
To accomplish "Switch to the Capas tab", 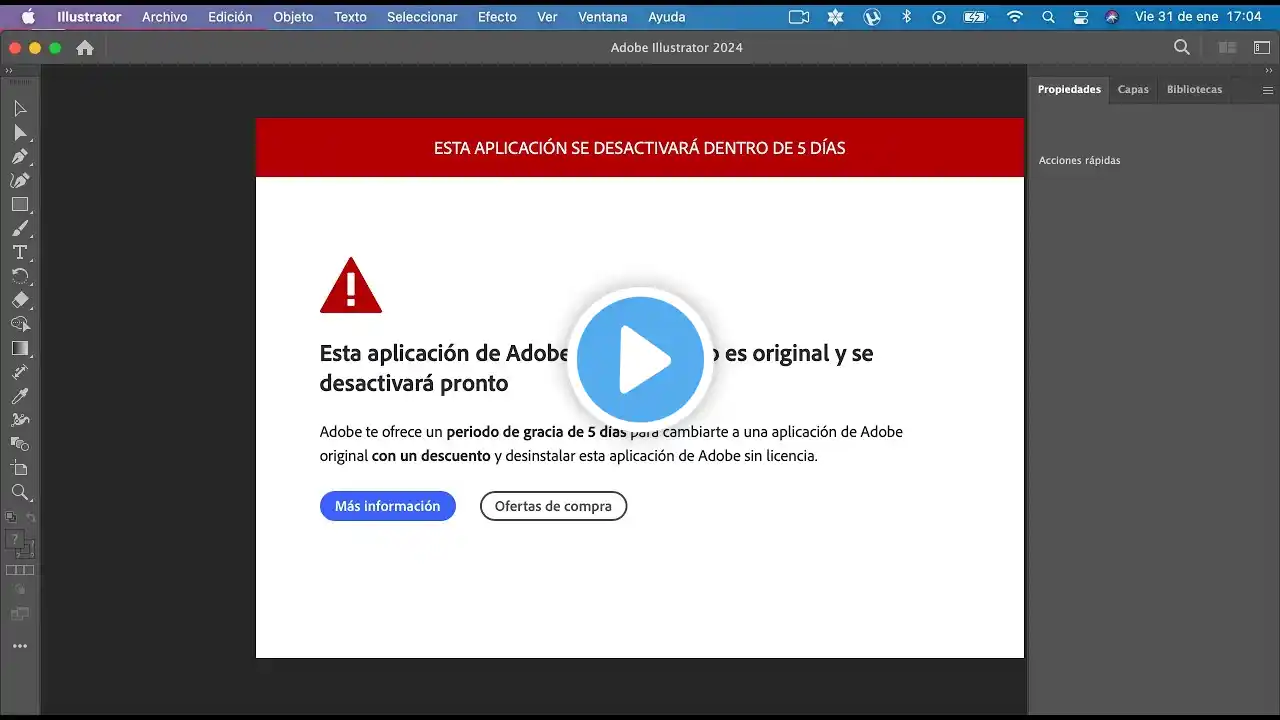I will (x=1133, y=90).
